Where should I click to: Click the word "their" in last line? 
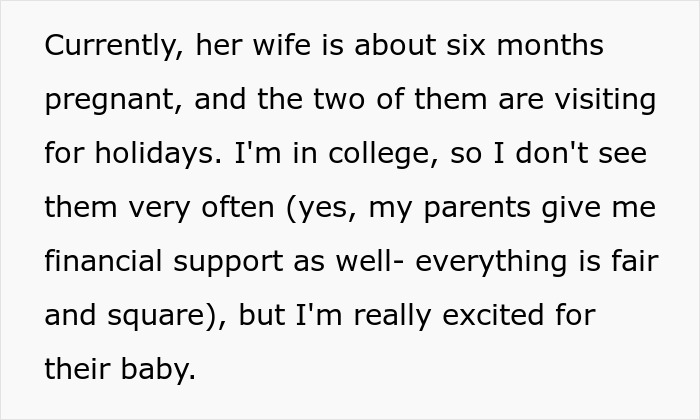(x=77, y=369)
